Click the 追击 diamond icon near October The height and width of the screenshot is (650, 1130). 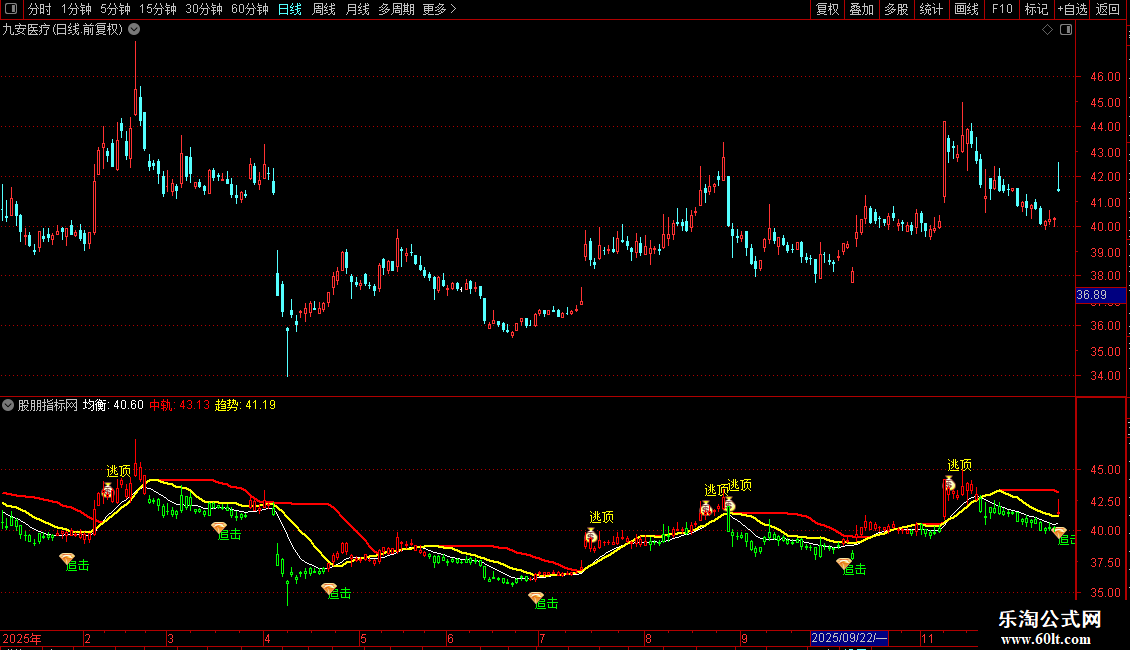click(x=844, y=564)
